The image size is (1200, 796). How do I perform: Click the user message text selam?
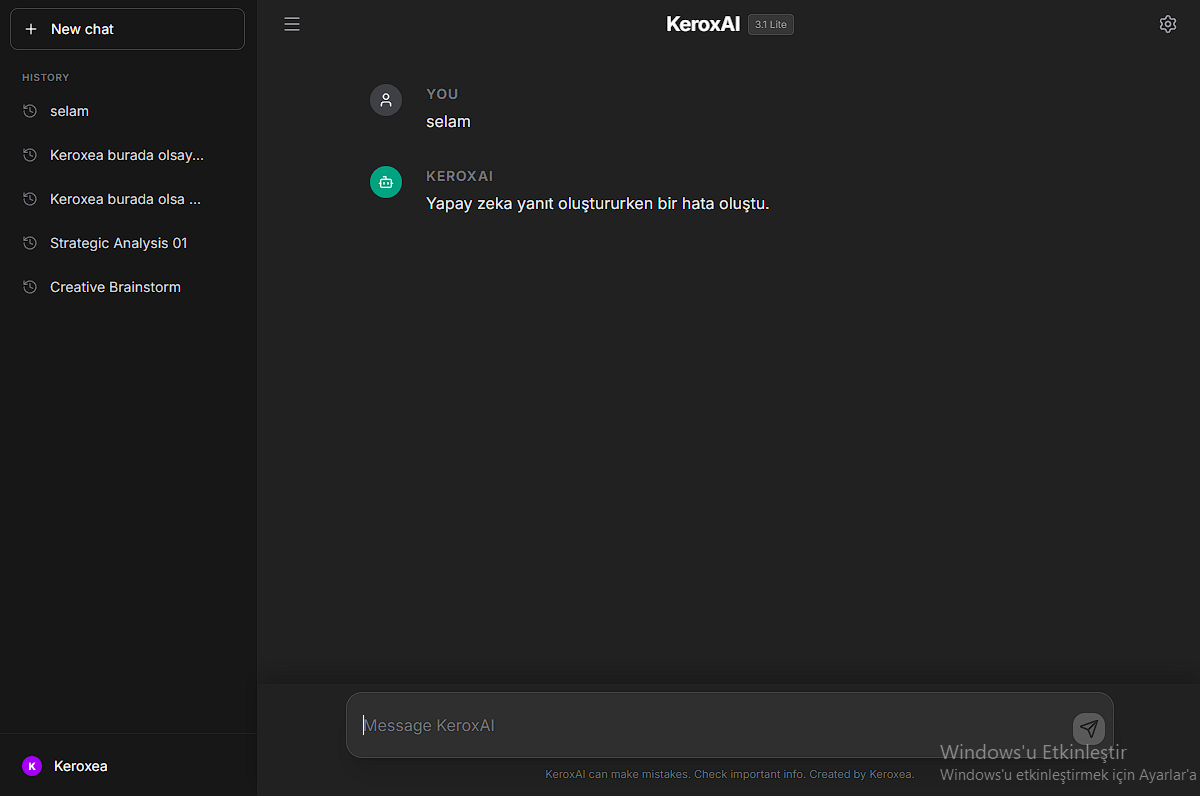pos(448,122)
